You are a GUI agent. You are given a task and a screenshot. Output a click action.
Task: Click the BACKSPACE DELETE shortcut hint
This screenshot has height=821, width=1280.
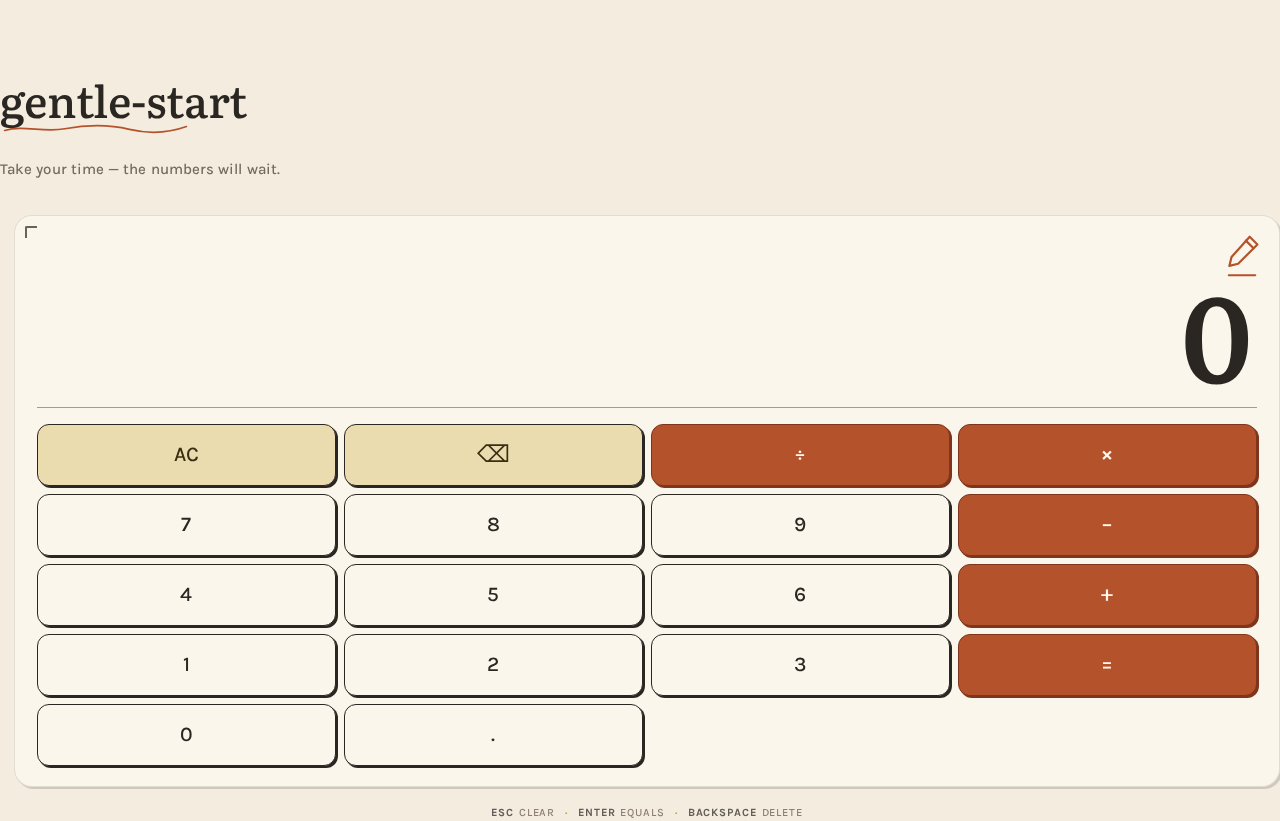click(x=745, y=813)
